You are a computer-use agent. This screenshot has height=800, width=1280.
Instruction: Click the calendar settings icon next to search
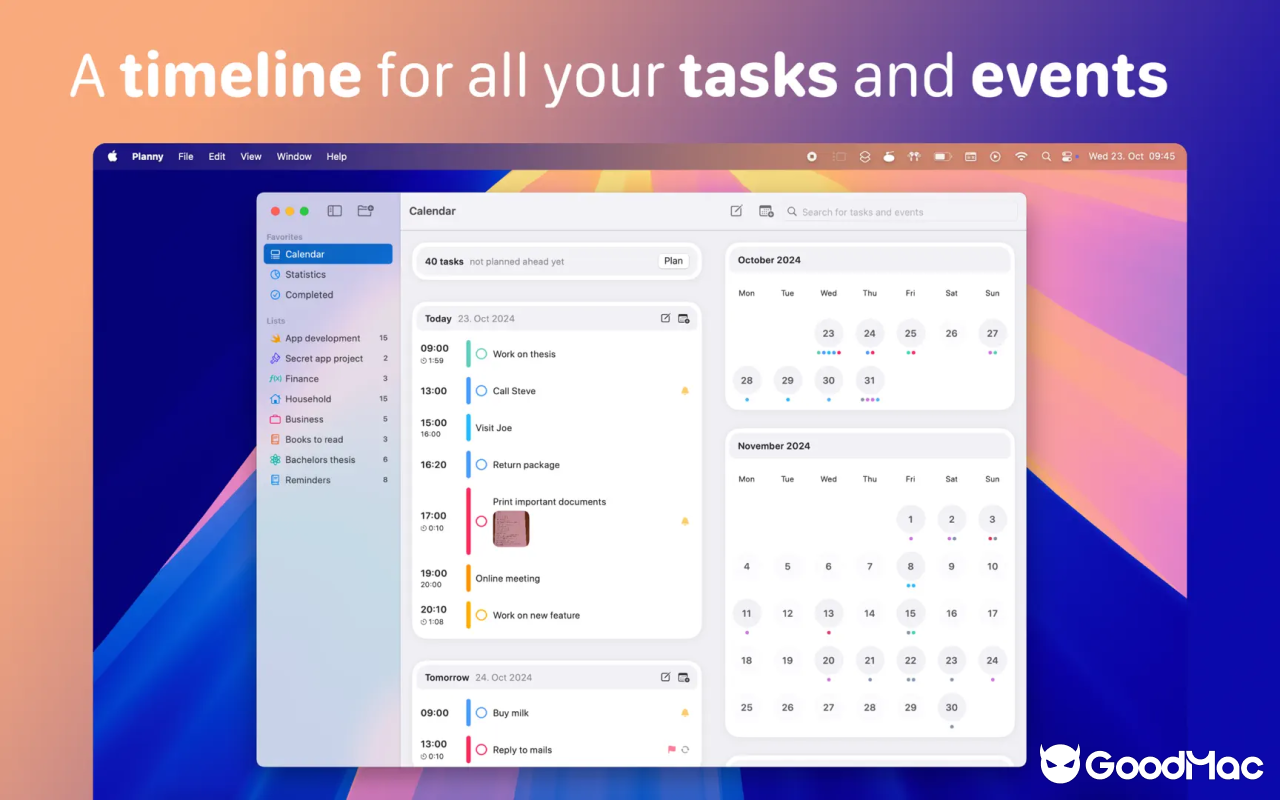click(766, 211)
